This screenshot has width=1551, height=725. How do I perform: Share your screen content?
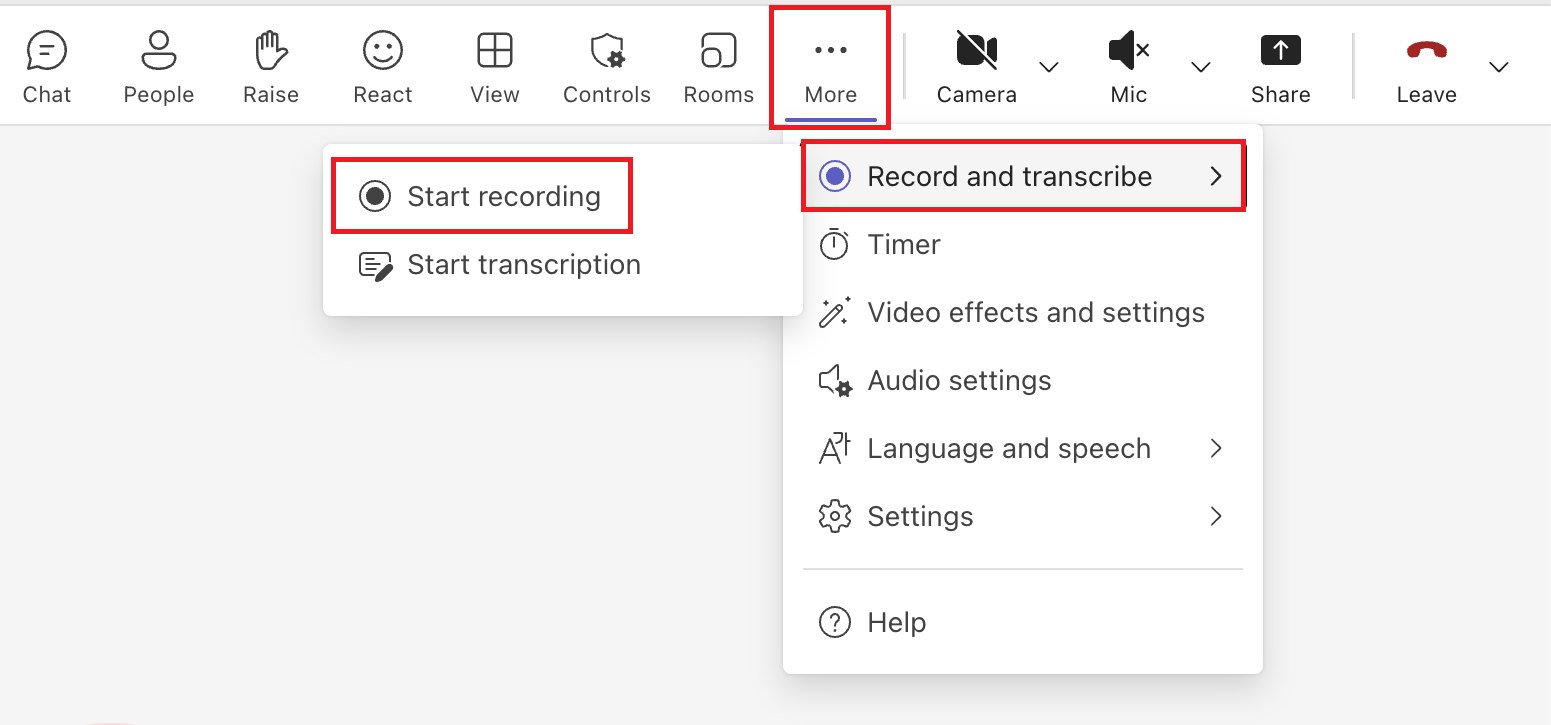click(1280, 67)
